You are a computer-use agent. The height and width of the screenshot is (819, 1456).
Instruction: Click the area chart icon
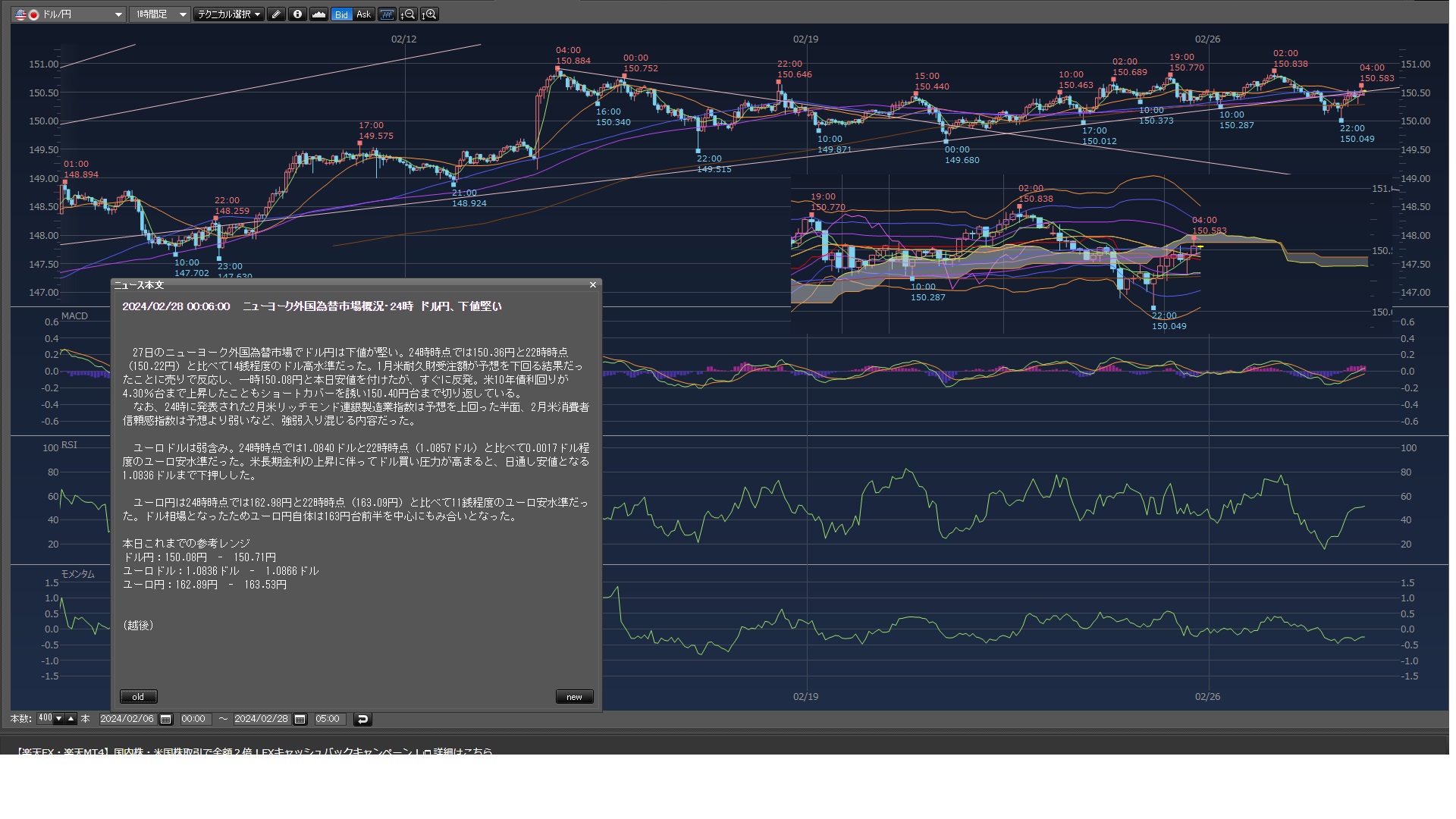click(318, 14)
